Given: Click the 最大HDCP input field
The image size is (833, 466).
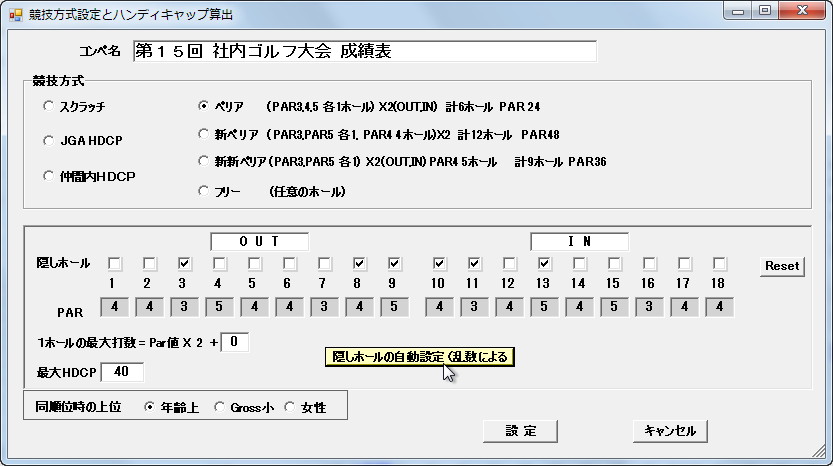Looking at the screenshot, I should [x=122, y=372].
